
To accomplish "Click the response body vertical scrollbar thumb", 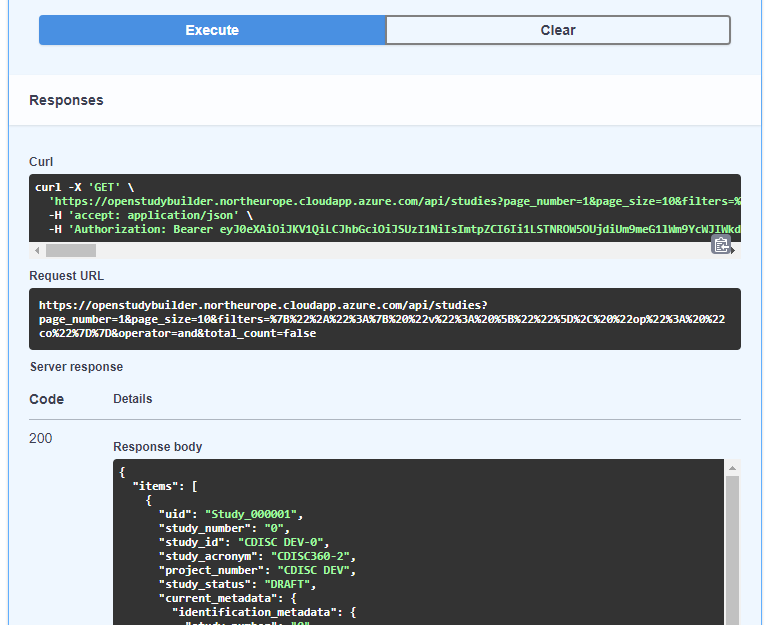I will click(732, 549).
